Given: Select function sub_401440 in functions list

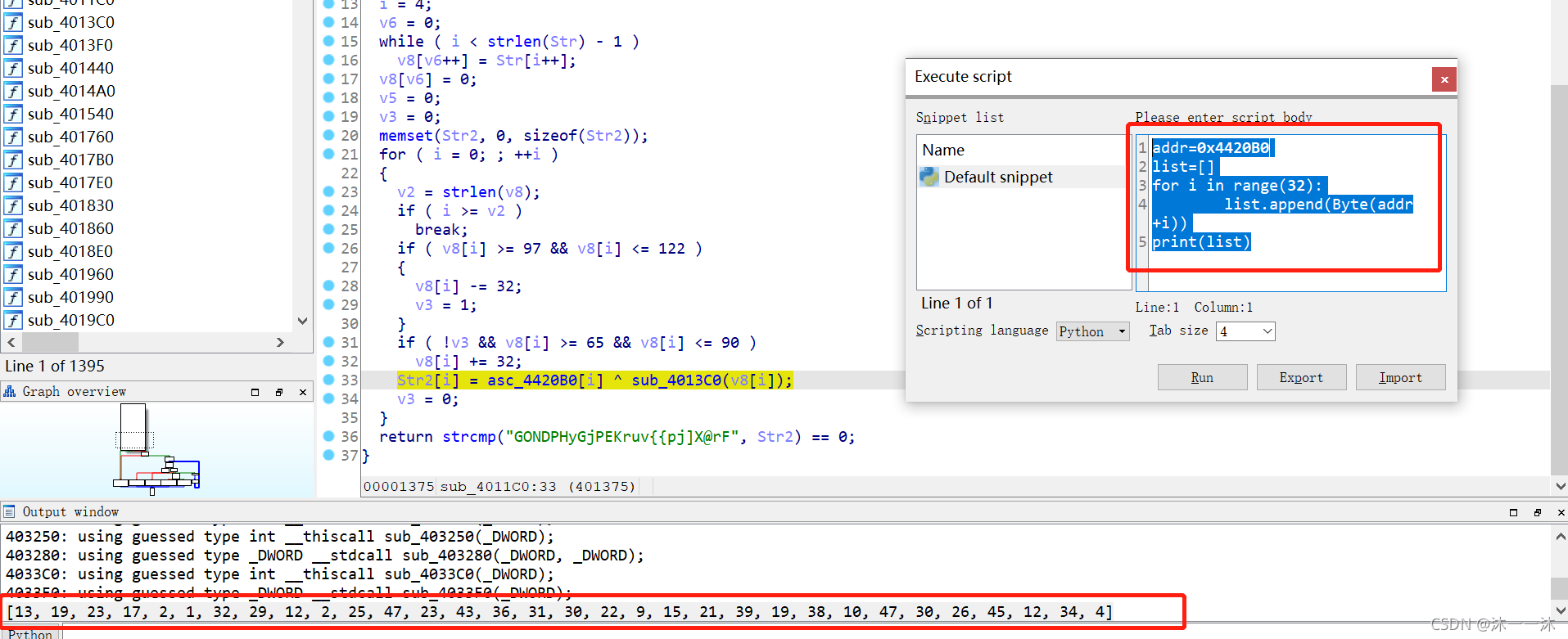Looking at the screenshot, I should coord(70,68).
